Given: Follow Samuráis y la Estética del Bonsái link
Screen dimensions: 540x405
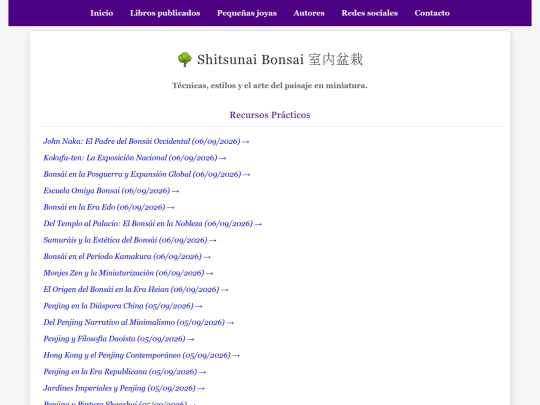Looking at the screenshot, I should [x=130, y=240].
